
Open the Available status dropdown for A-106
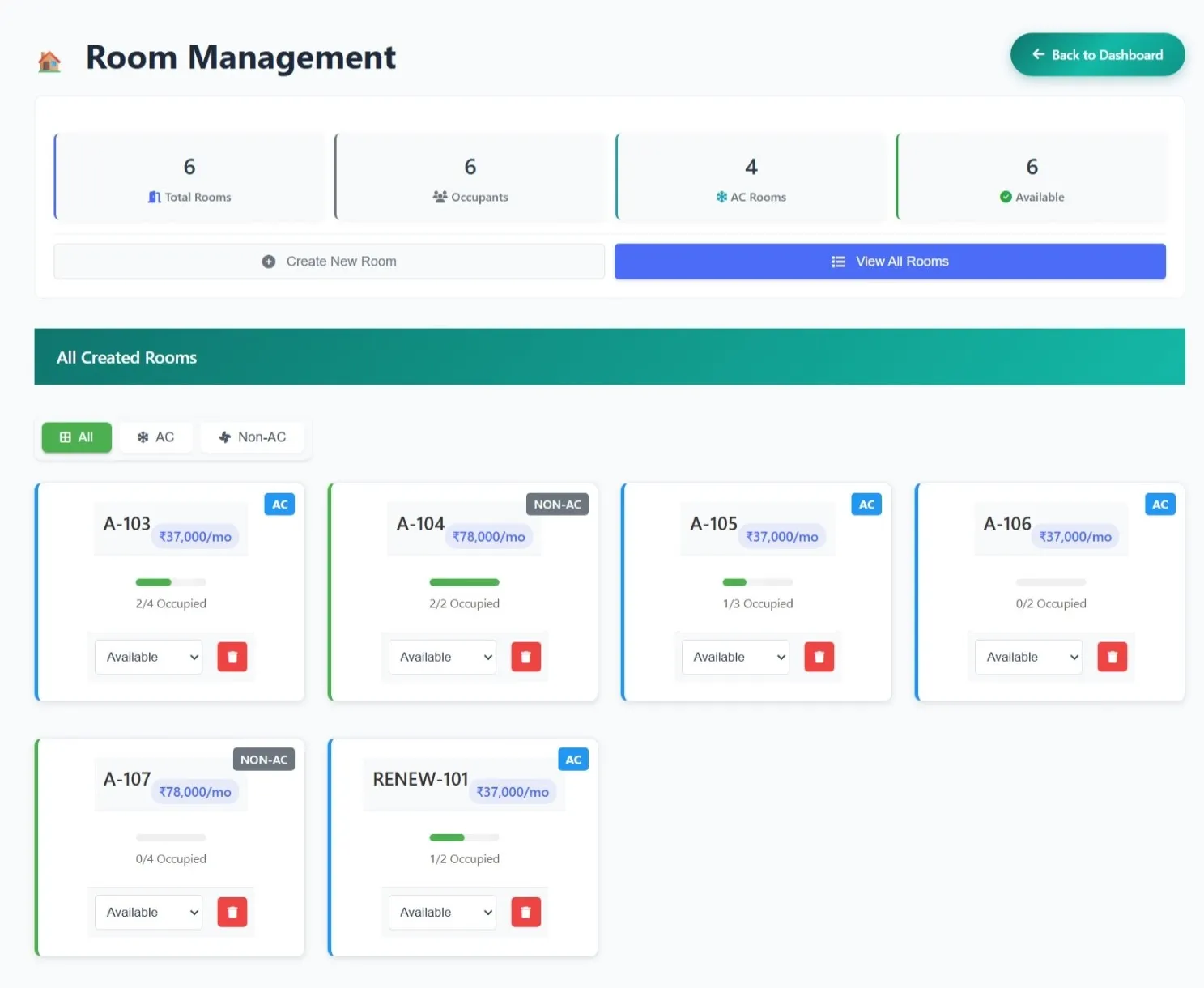point(1027,657)
